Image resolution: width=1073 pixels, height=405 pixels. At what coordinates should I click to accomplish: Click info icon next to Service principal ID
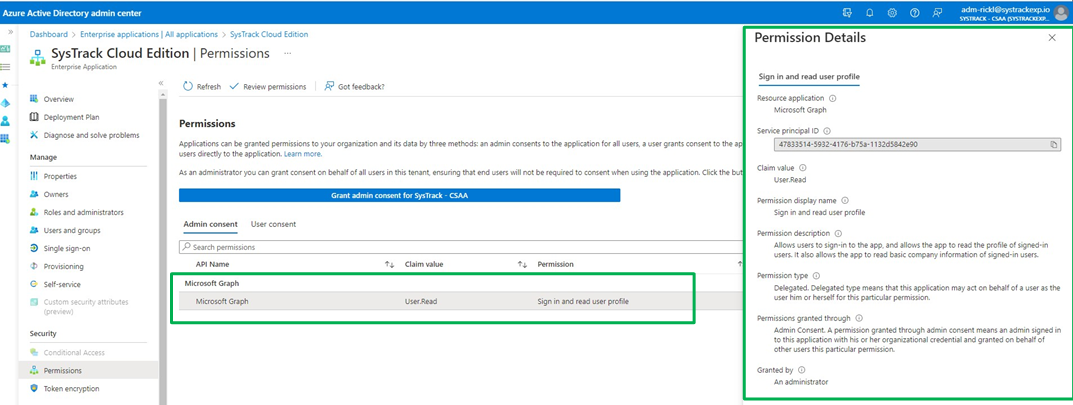point(827,131)
